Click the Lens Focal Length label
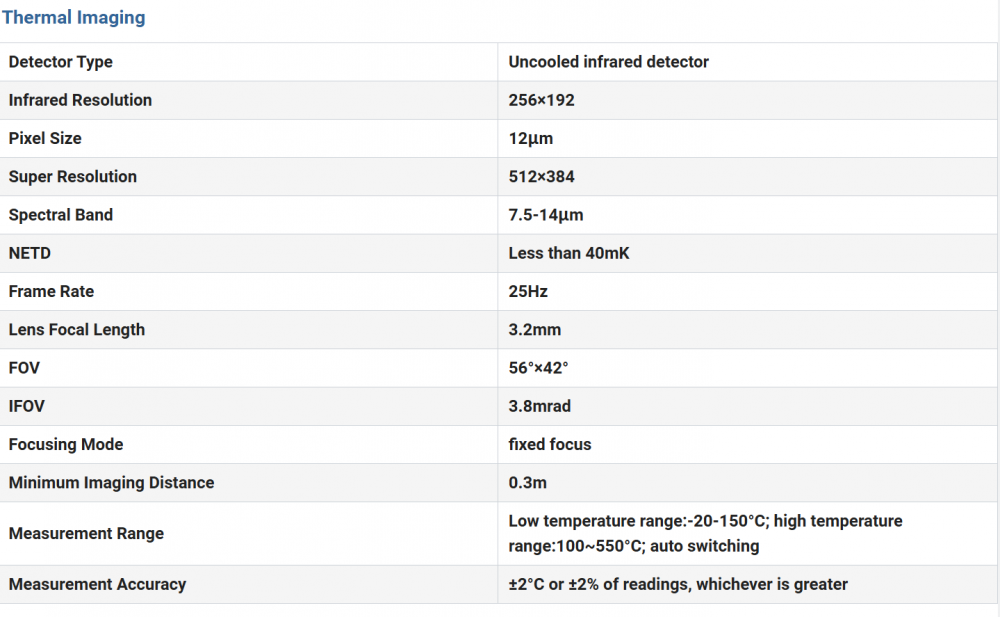The height and width of the screenshot is (617, 1000). coord(76,330)
